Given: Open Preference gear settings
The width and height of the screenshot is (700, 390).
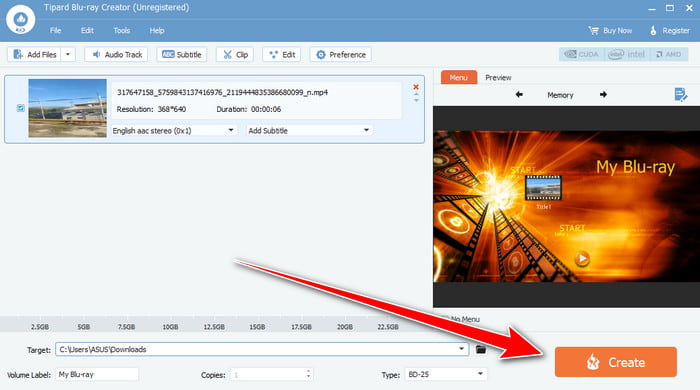Looking at the screenshot, I should click(x=341, y=54).
